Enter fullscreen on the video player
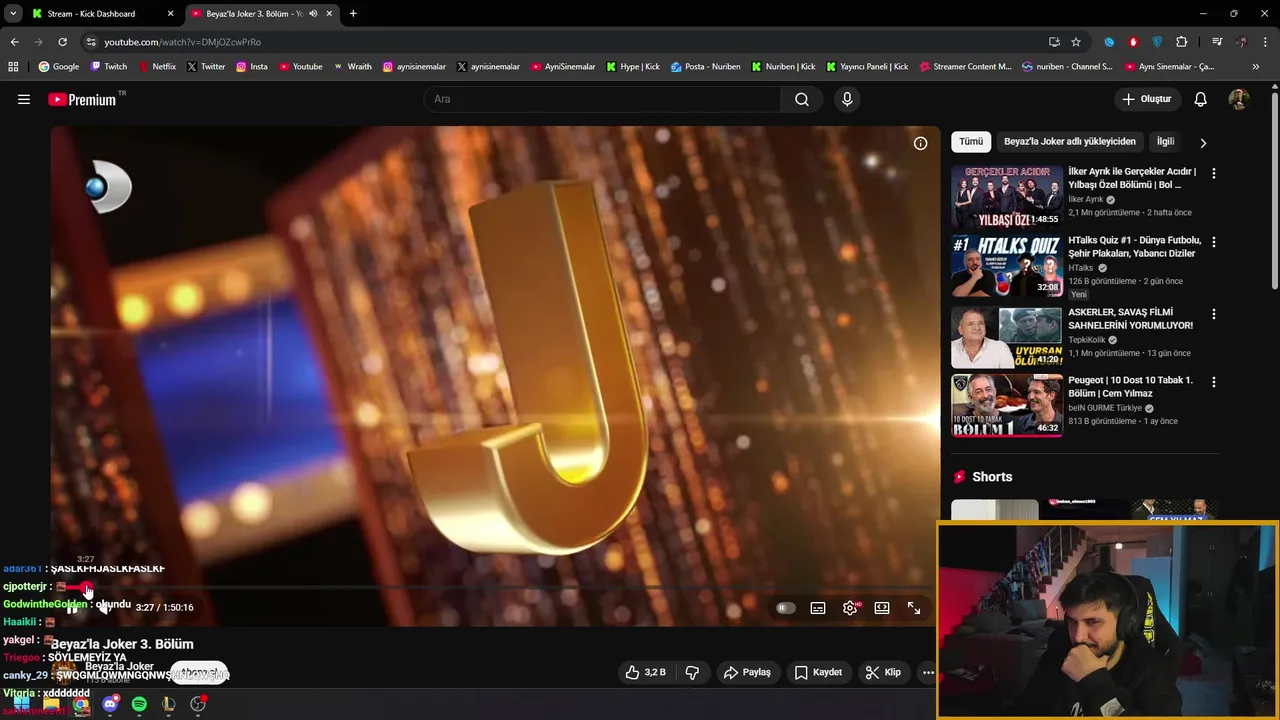Screen dimensions: 1280x720 click(x=914, y=608)
